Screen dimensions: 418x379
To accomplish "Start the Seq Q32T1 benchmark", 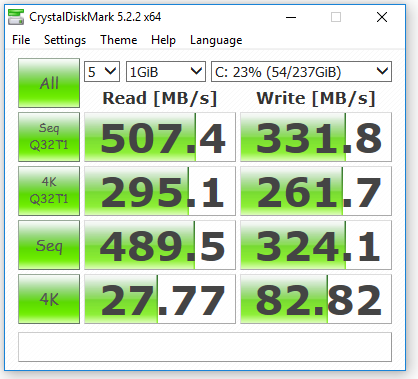I will pyautogui.click(x=49, y=137).
